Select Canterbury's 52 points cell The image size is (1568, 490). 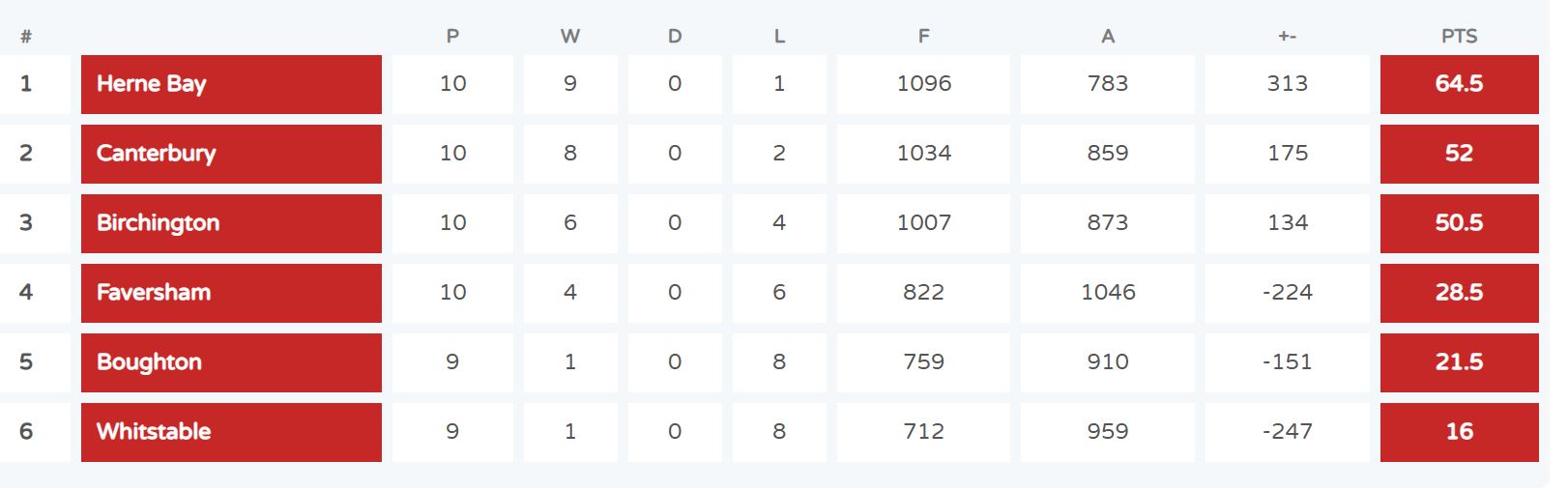click(1459, 154)
